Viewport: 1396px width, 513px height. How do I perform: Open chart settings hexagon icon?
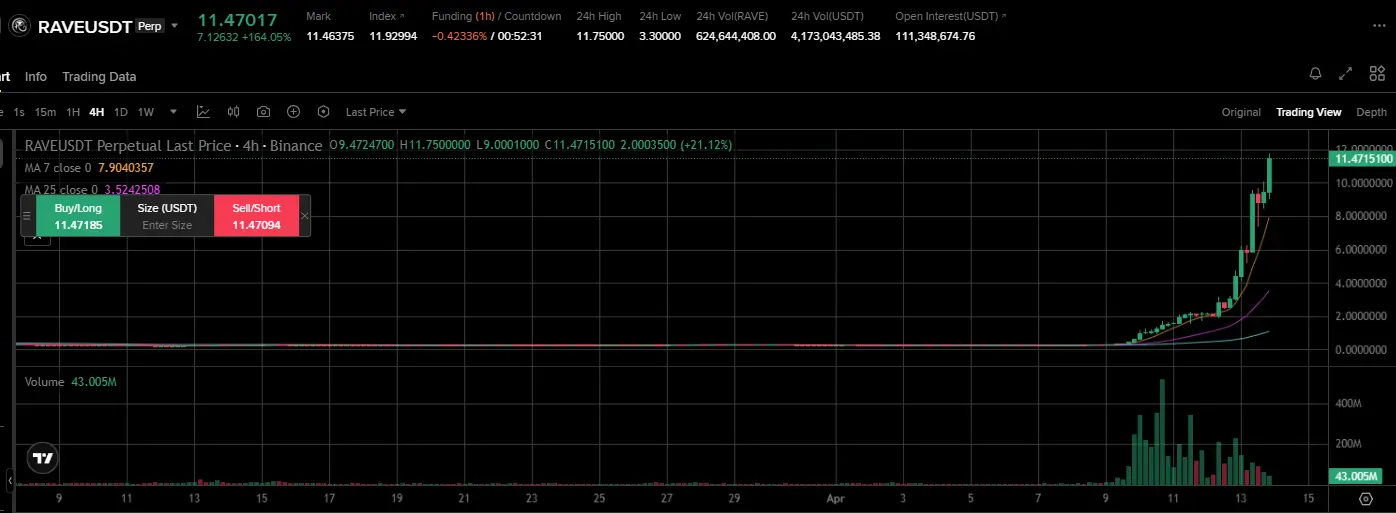[323, 112]
